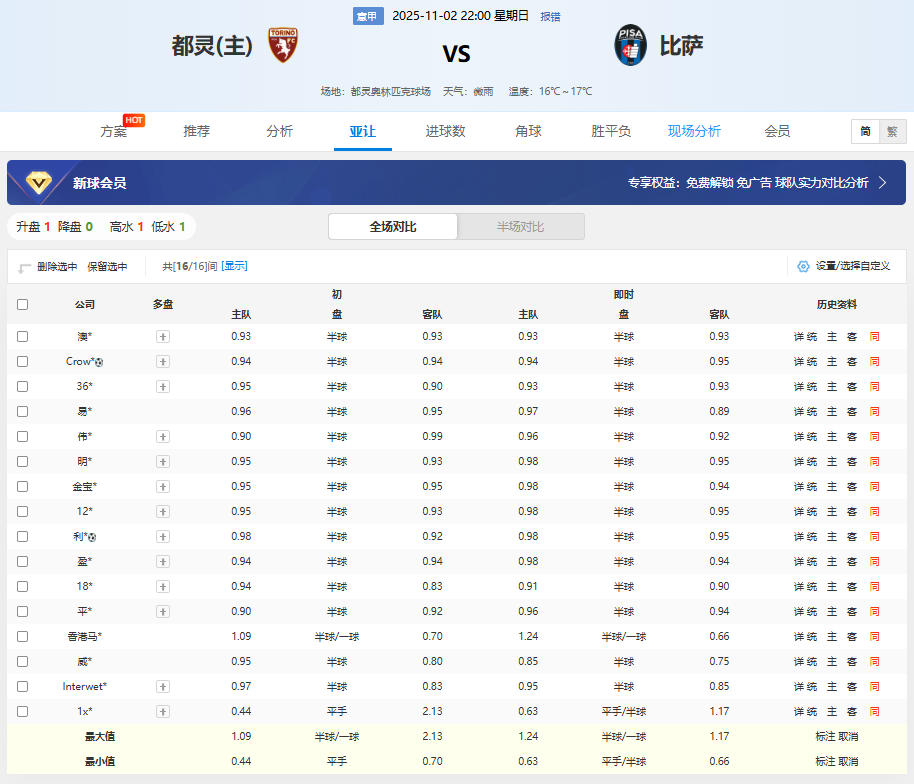Click the gold diamond VIP member icon
Viewport: 914px width, 784px height.
[x=41, y=183]
